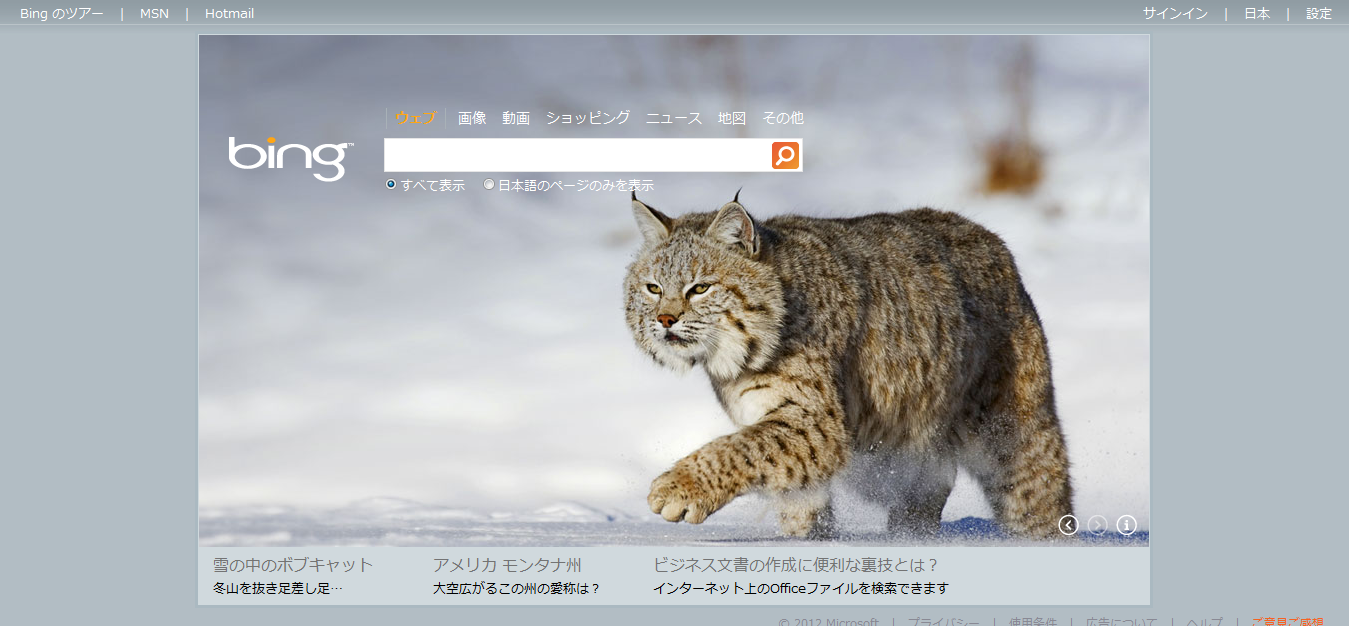This screenshot has height=626, width=1349.
Task: Open the image info icon
Action: pyautogui.click(x=1126, y=525)
